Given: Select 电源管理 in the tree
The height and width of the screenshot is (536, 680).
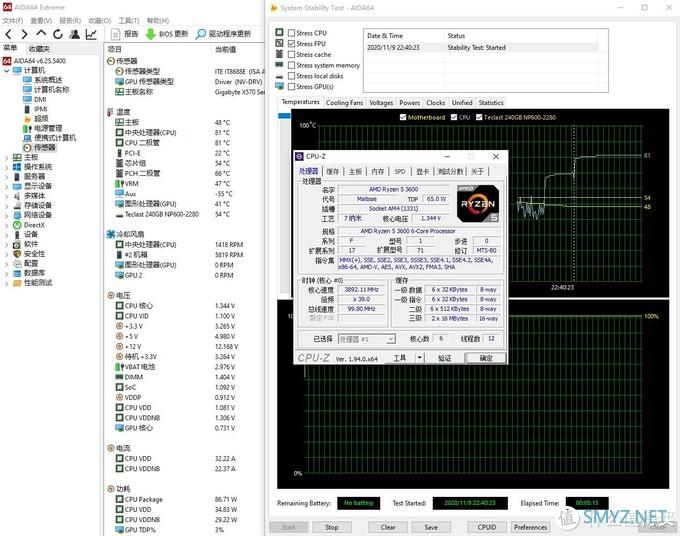Looking at the screenshot, I should (x=42, y=128).
